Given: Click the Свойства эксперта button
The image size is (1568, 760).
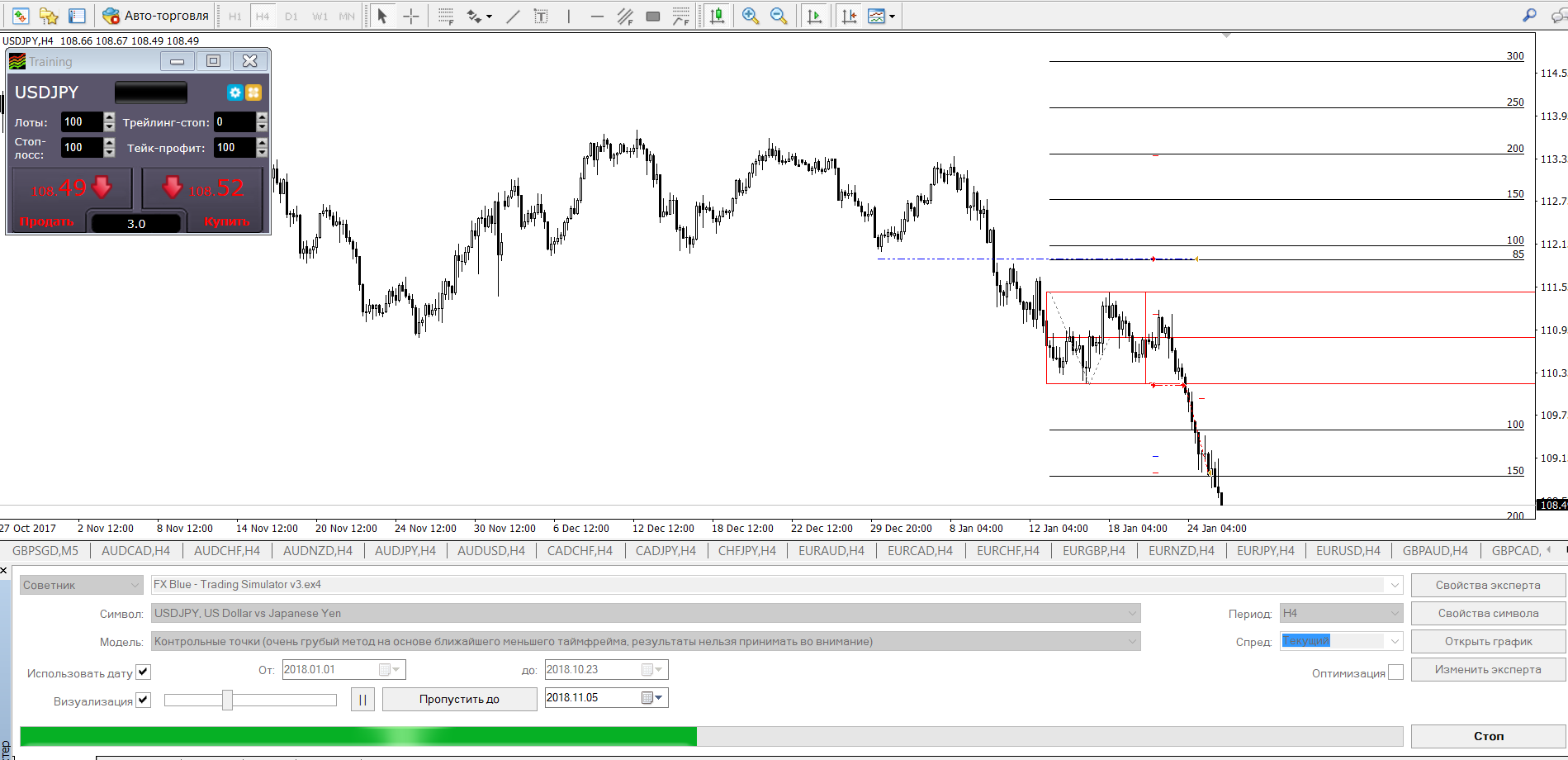Looking at the screenshot, I should (1488, 585).
